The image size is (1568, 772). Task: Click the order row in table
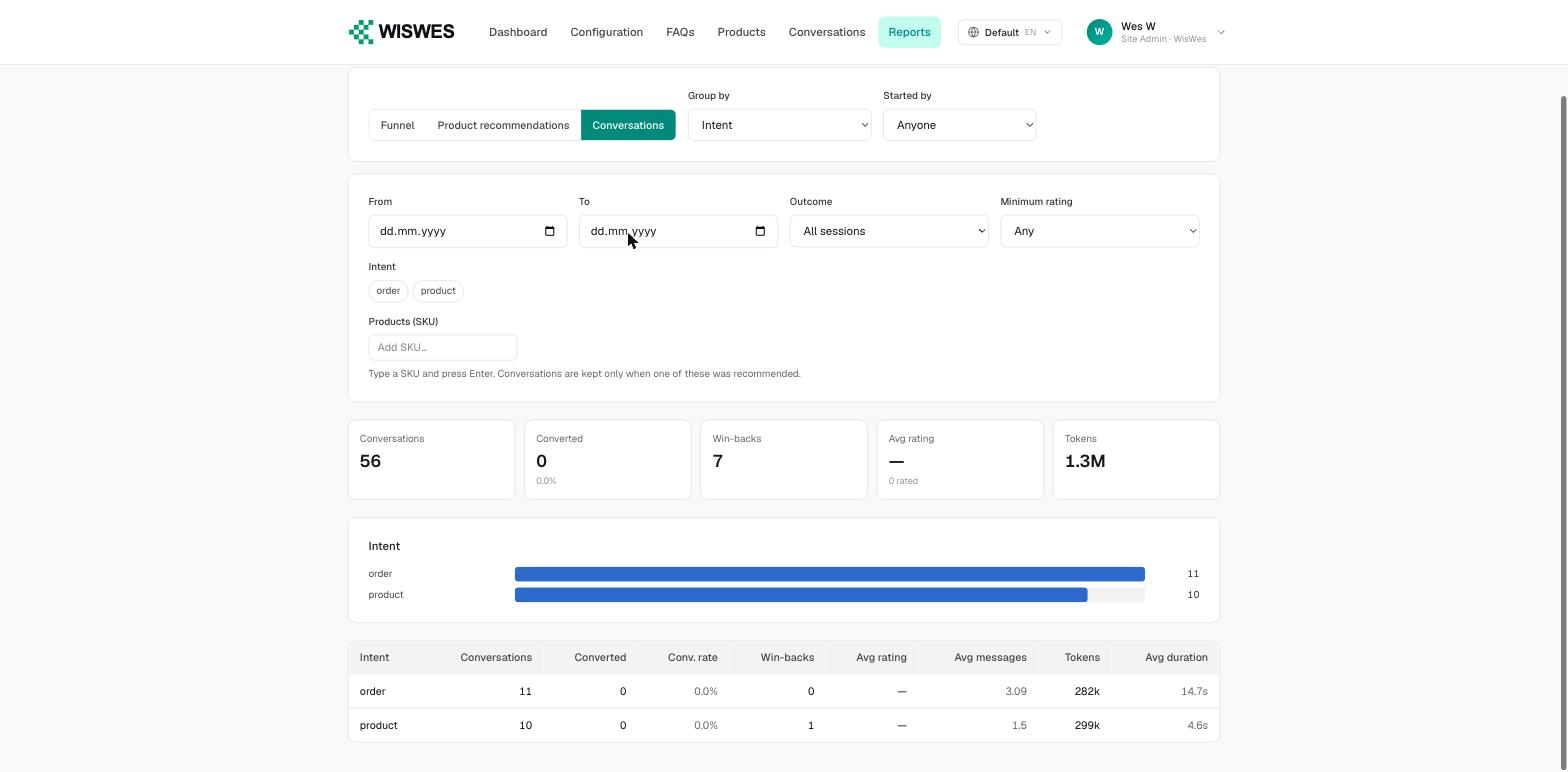pos(784,691)
